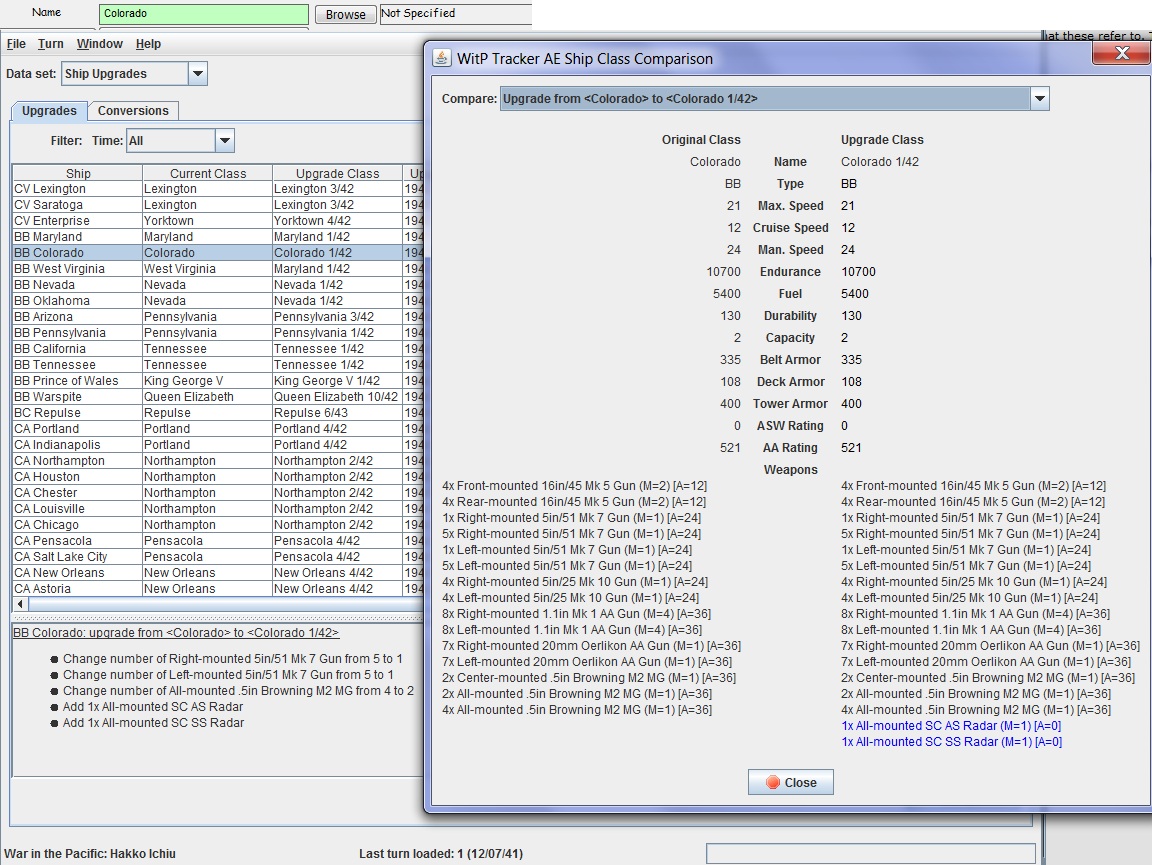Open the File menu

(16, 44)
